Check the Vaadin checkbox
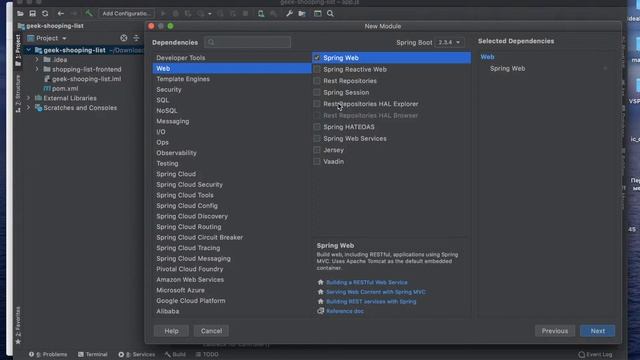Screen dimensions: 640x360 [x=317, y=161]
